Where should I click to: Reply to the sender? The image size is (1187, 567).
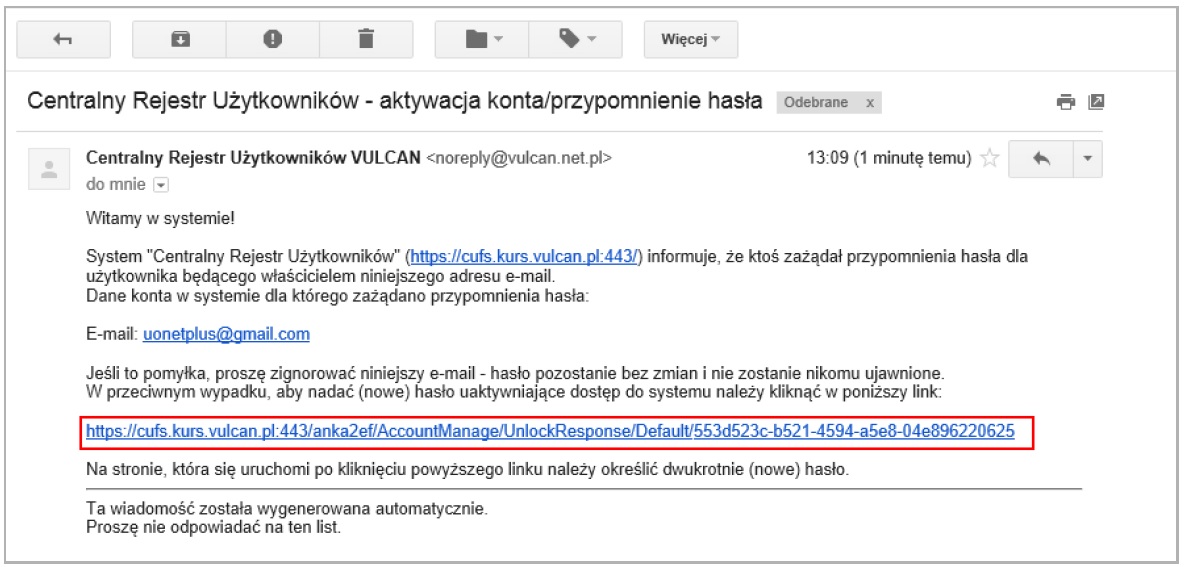(x=1041, y=160)
